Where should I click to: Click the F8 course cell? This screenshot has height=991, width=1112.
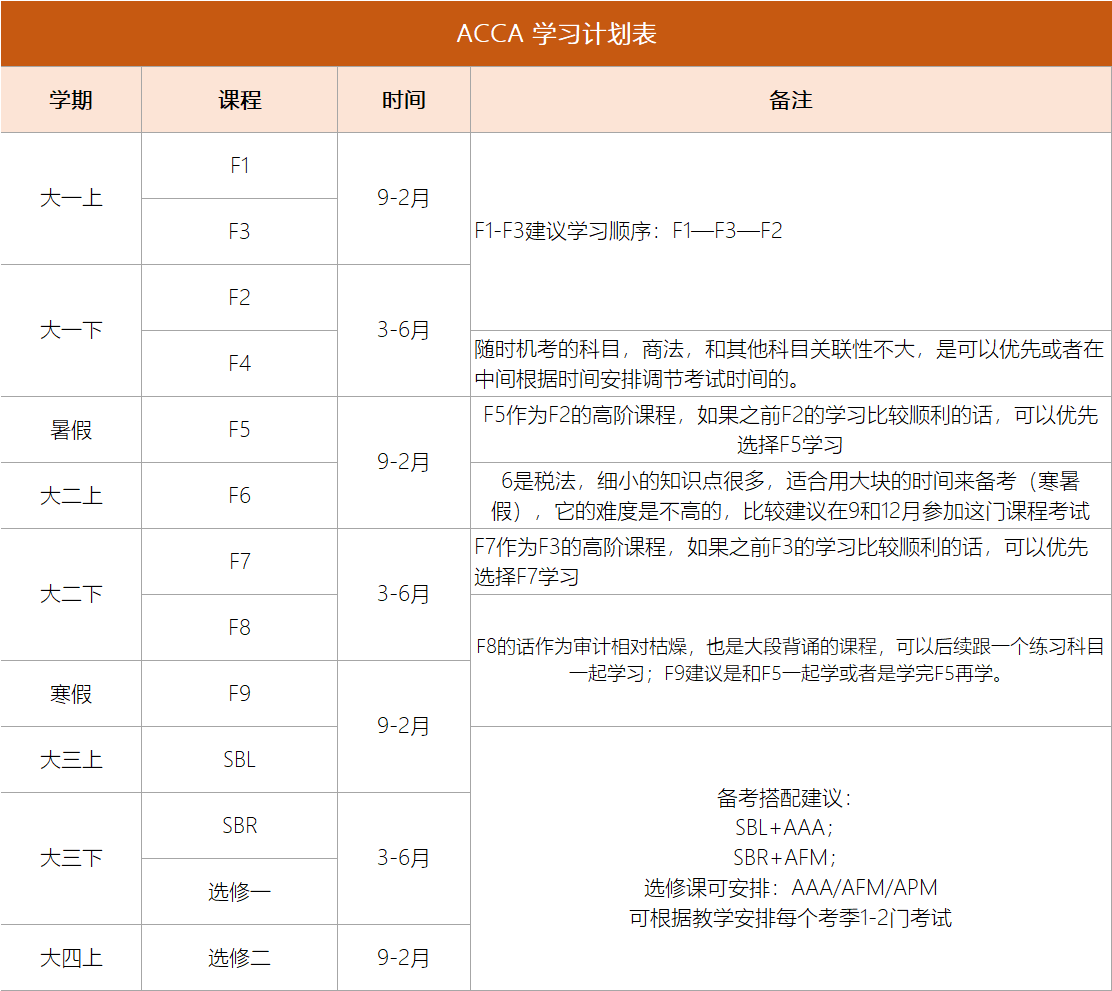click(x=239, y=627)
